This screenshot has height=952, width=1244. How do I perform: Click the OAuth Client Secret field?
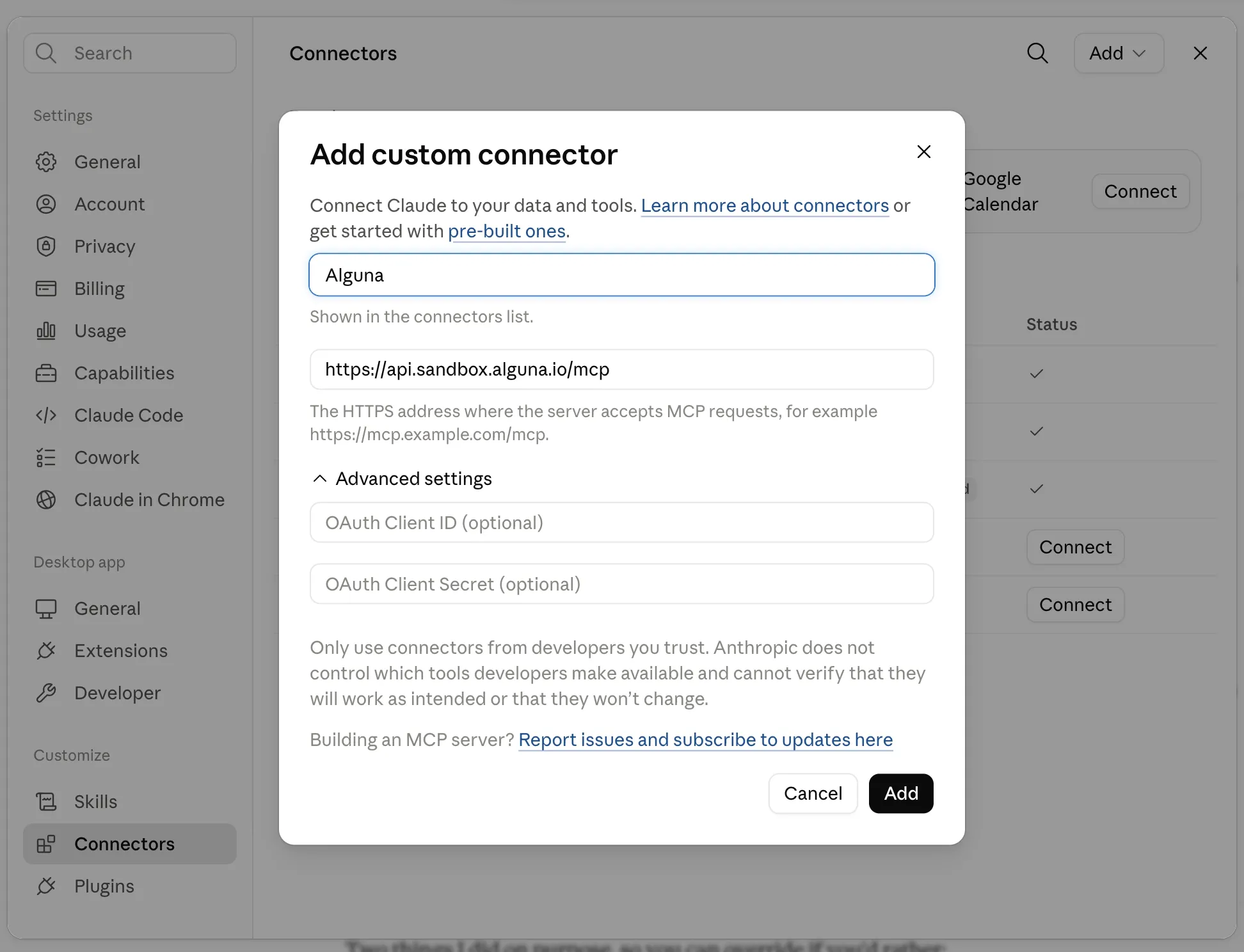[622, 584]
